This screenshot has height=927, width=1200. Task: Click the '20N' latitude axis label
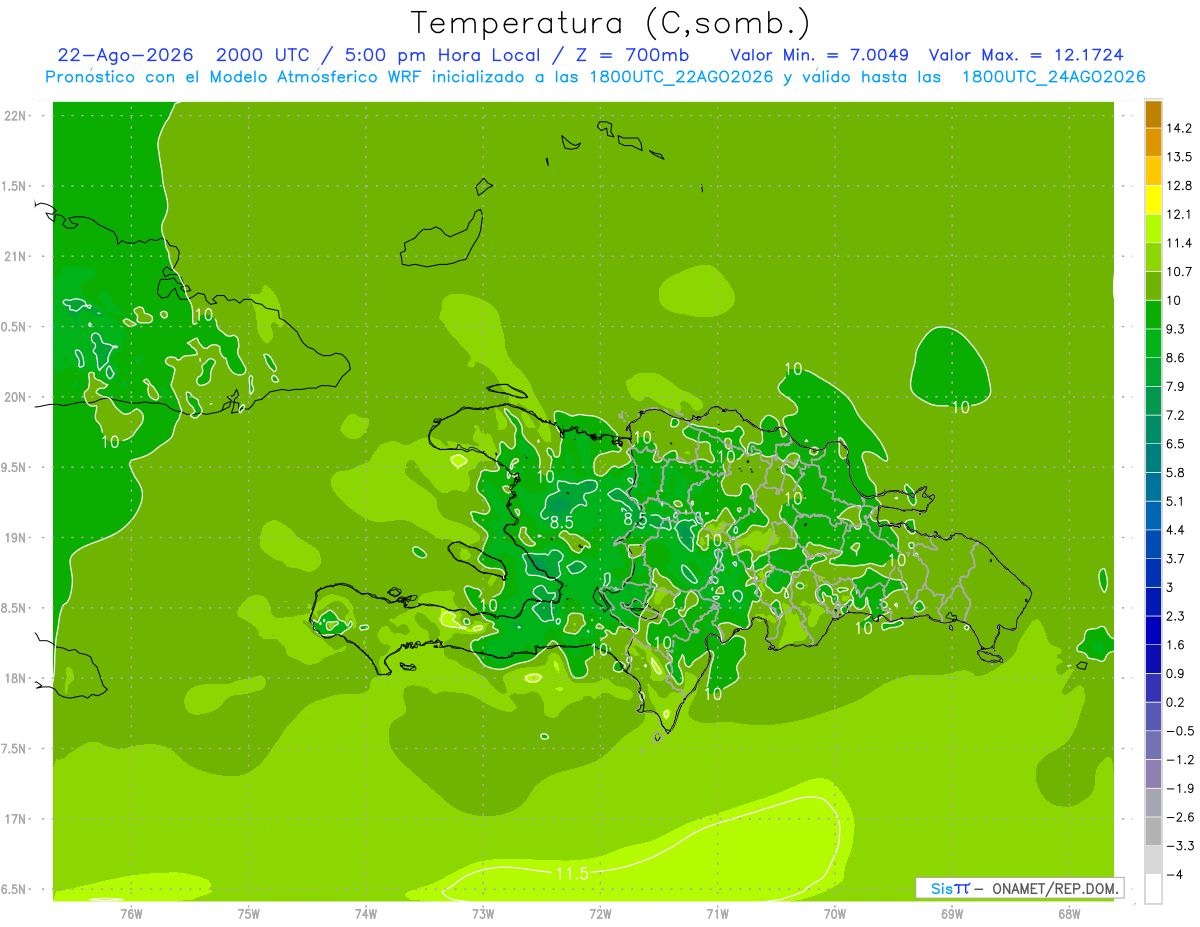14,397
